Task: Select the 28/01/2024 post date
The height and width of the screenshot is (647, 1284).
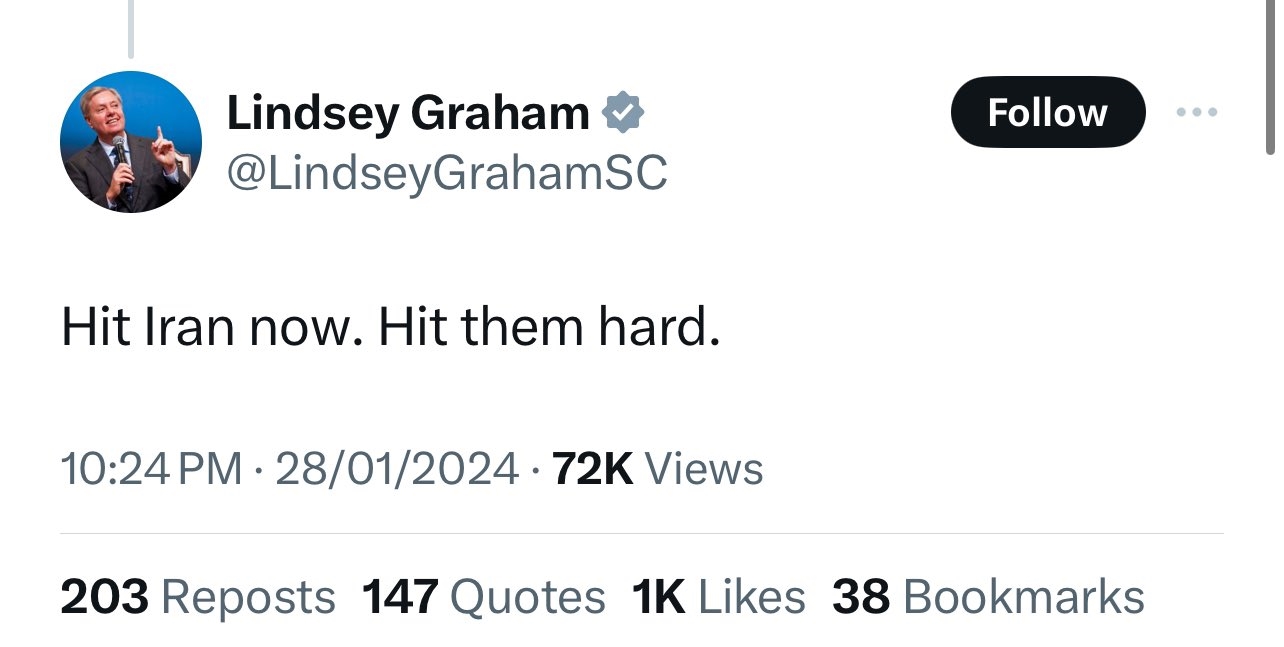Action: pyautogui.click(x=397, y=468)
